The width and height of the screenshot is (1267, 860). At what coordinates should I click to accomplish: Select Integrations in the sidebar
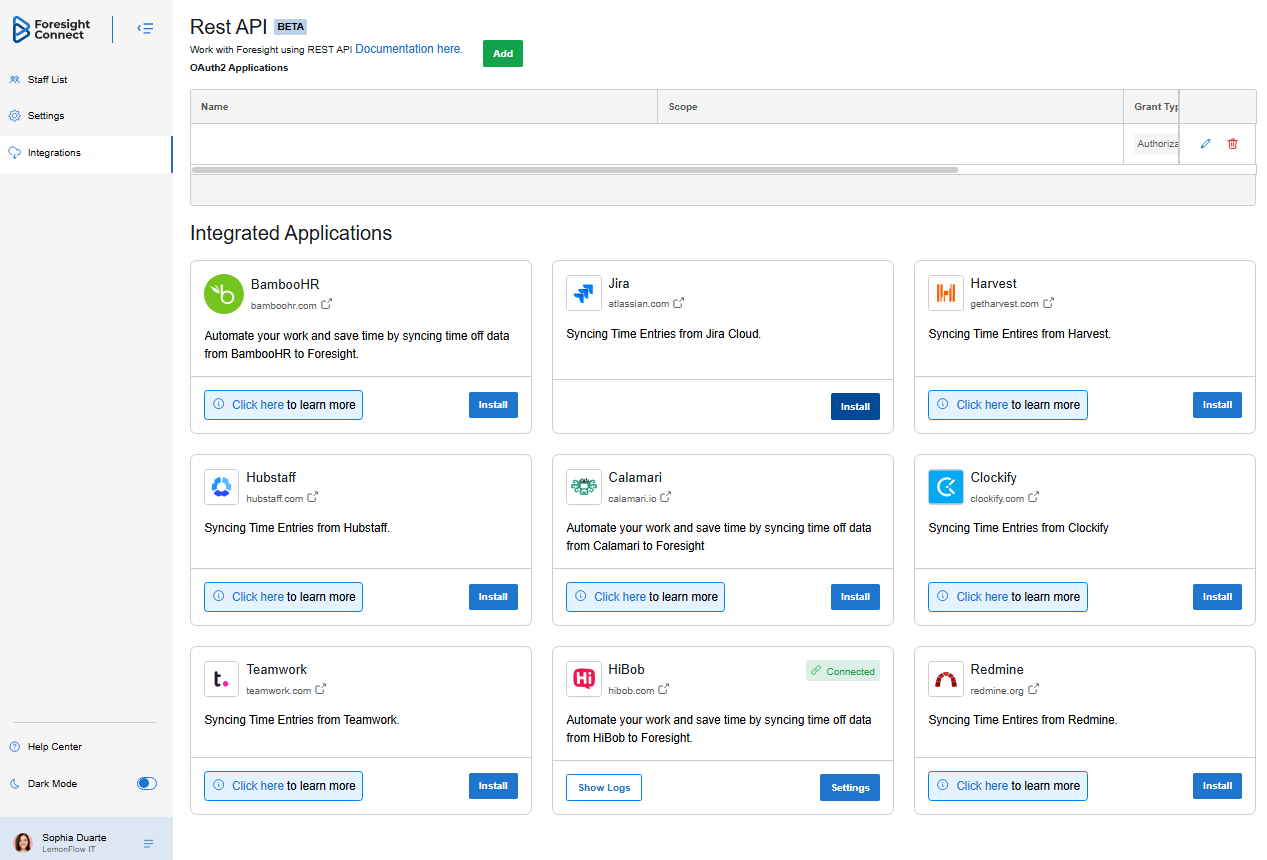coord(86,153)
